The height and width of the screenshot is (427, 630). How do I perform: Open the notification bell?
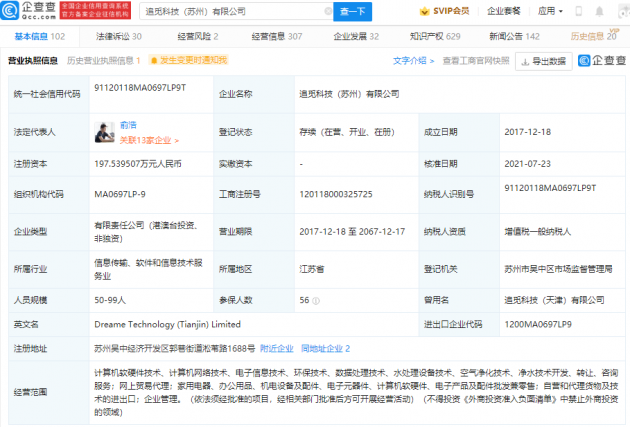pos(599,11)
